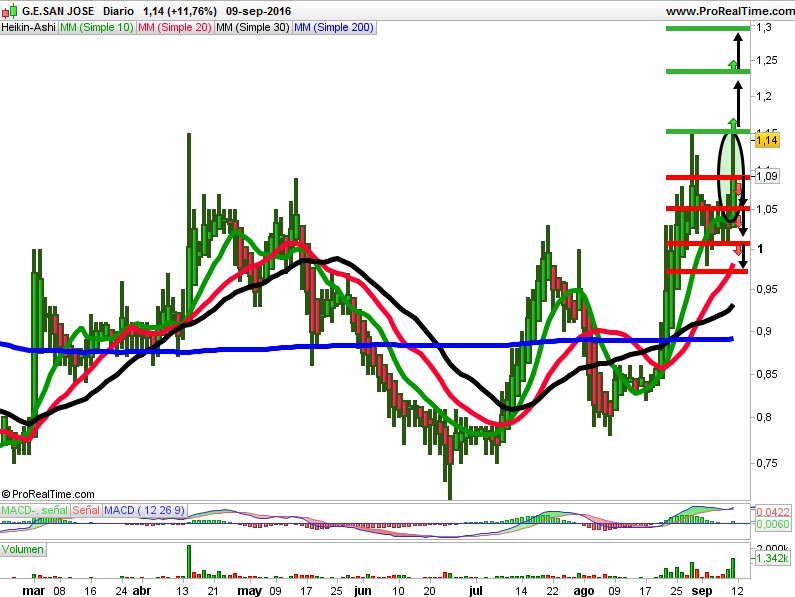
Task: Click the 1,3 price axis label
Action: (764, 27)
